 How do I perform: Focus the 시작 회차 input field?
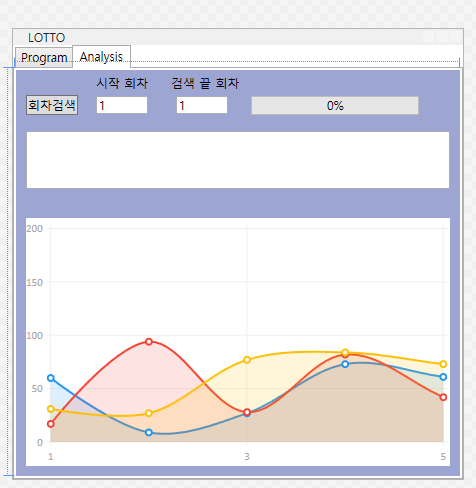[x=122, y=105]
